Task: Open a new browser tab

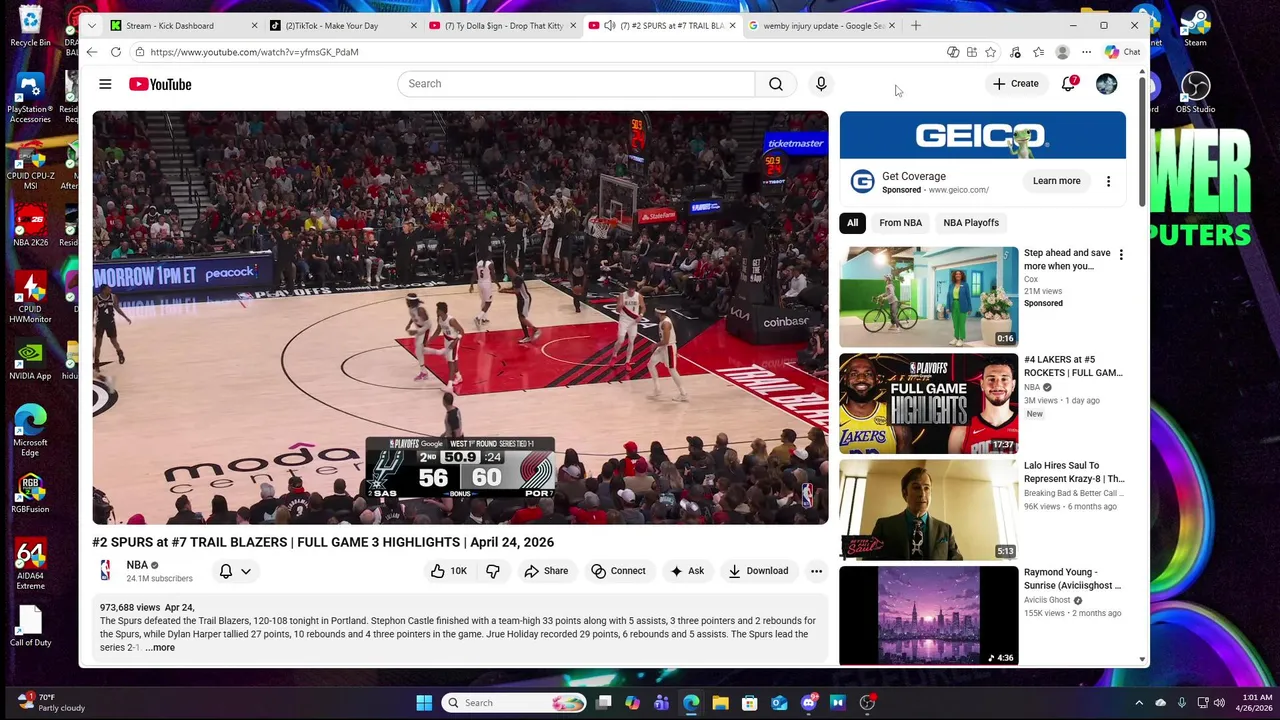Action: [916, 26]
